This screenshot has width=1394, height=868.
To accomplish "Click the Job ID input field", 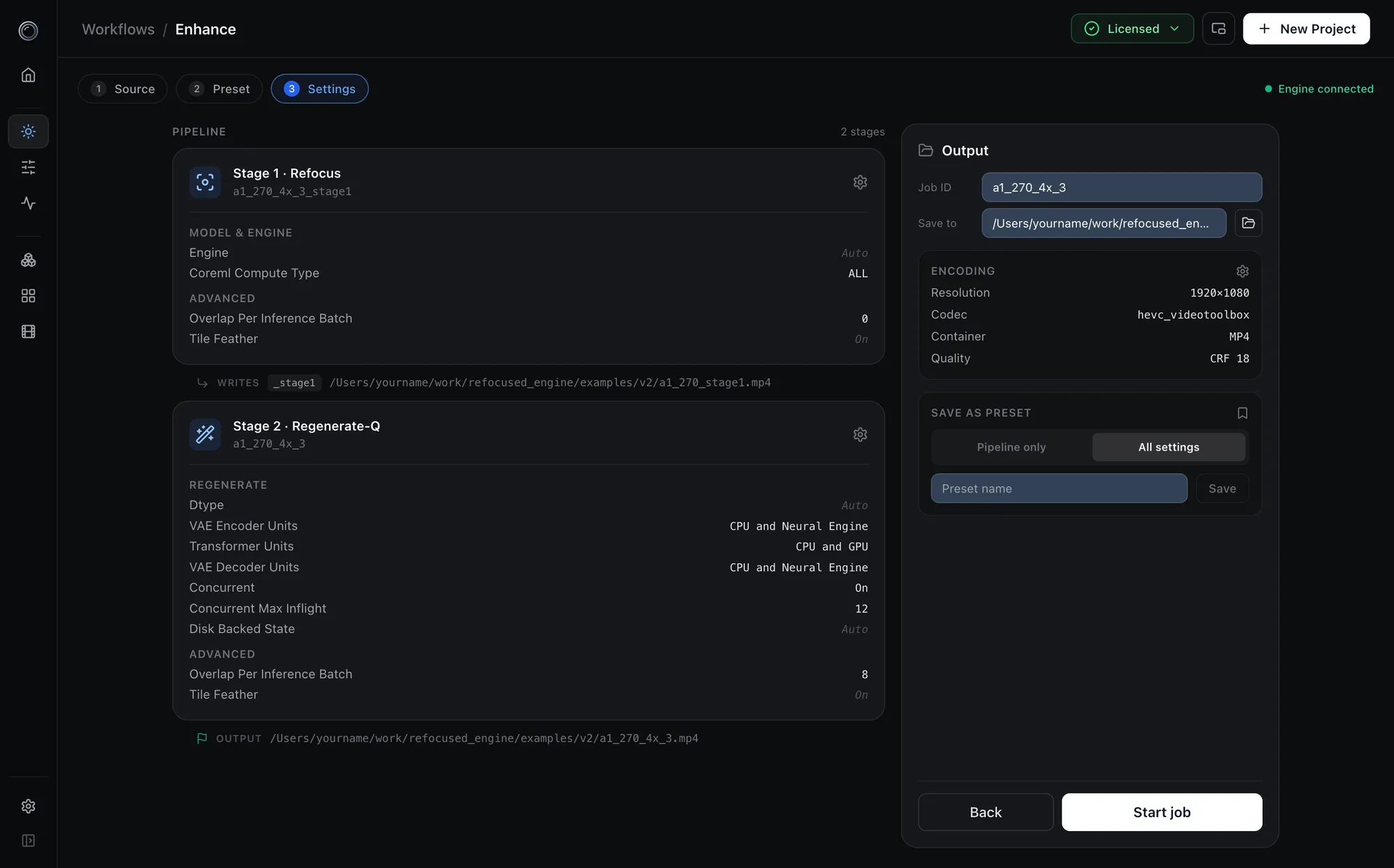I will pyautogui.click(x=1121, y=187).
